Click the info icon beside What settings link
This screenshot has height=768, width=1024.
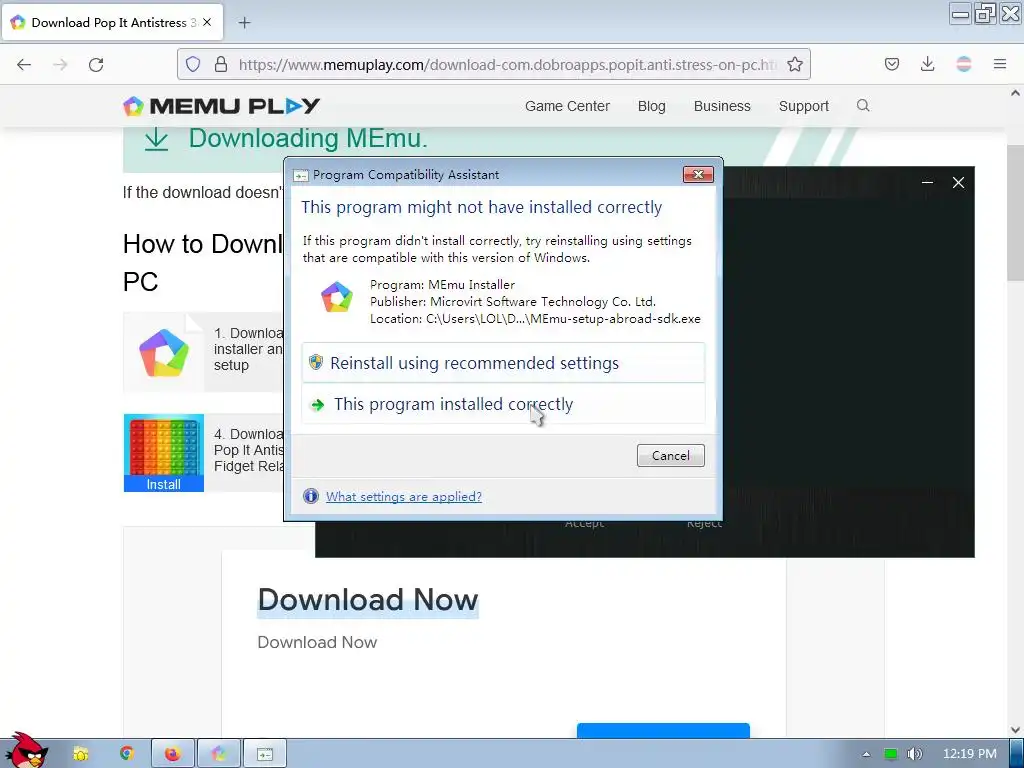311,496
